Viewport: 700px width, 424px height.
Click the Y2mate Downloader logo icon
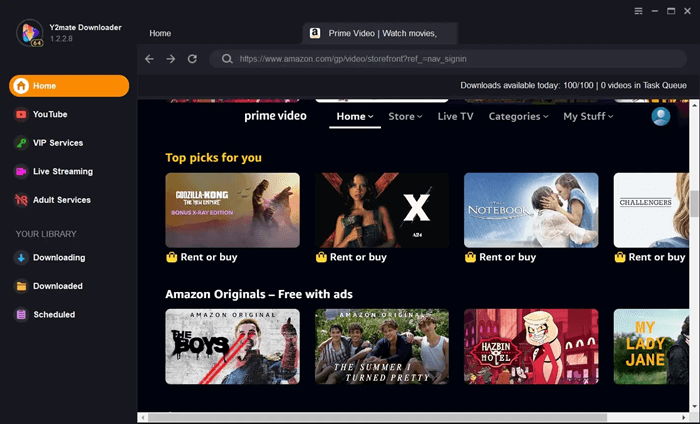point(29,33)
